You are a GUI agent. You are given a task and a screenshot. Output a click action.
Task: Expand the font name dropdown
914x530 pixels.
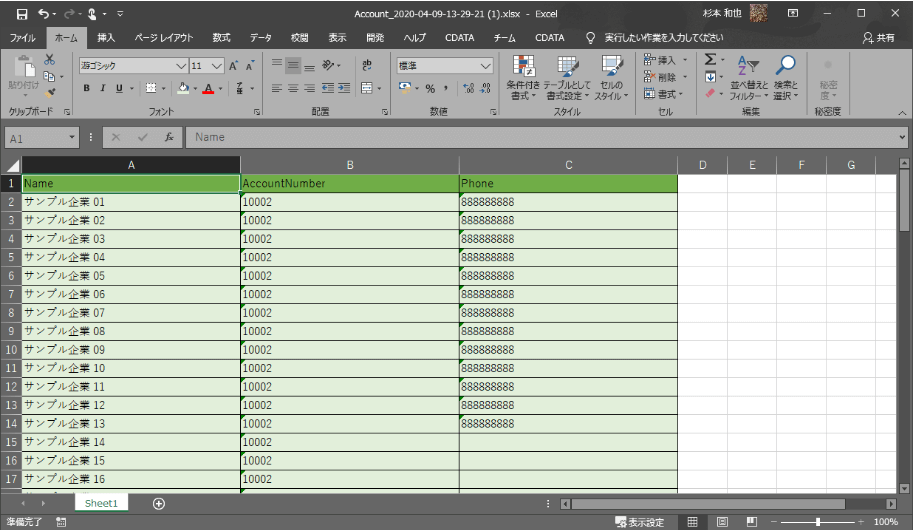[181, 66]
